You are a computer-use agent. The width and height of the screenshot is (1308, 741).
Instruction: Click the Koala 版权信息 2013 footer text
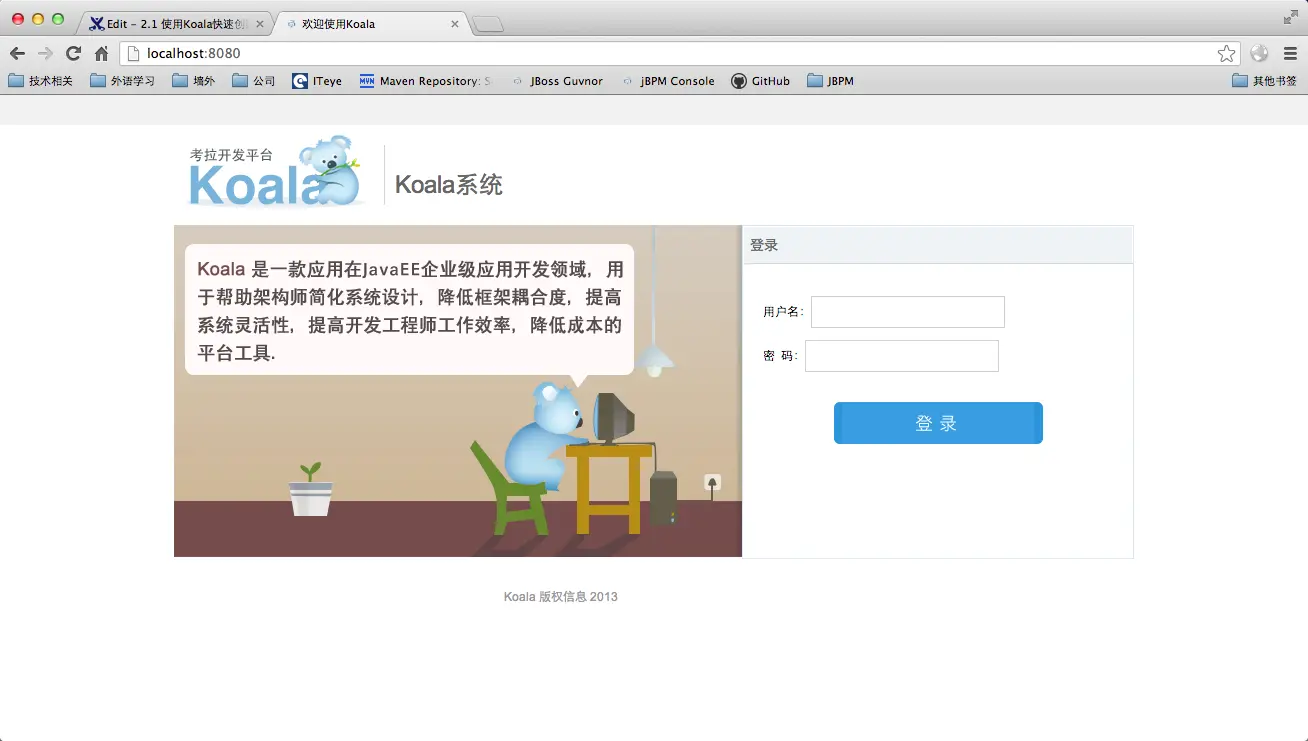click(x=561, y=597)
